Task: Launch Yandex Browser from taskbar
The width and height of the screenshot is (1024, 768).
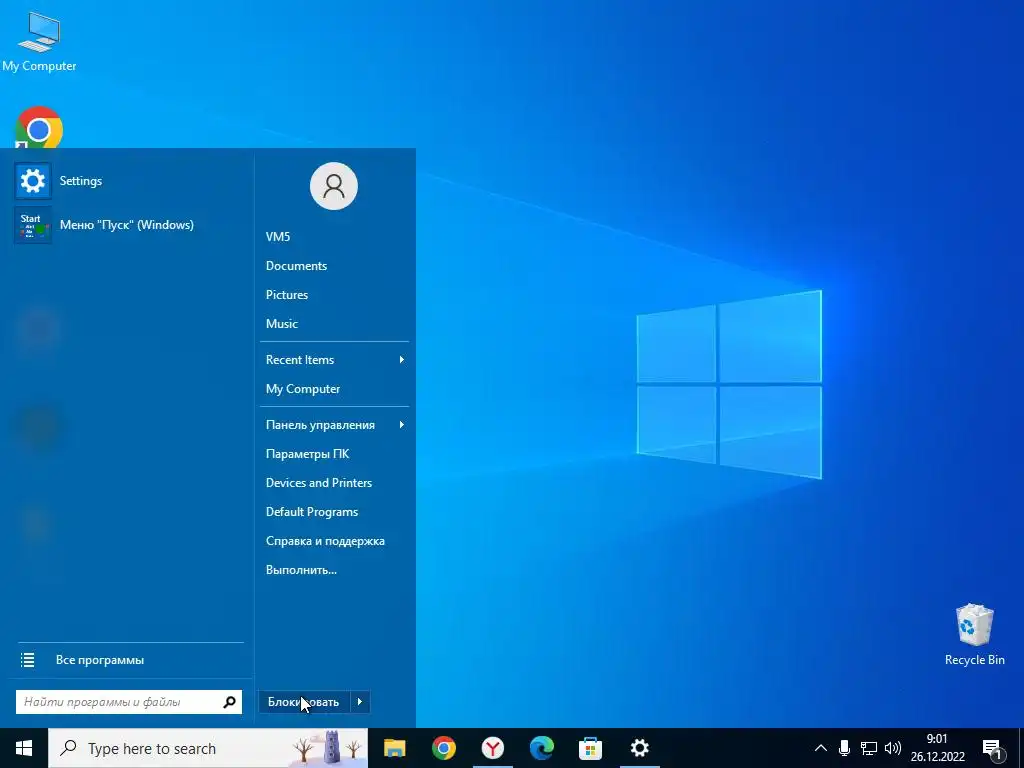Action: [x=492, y=748]
